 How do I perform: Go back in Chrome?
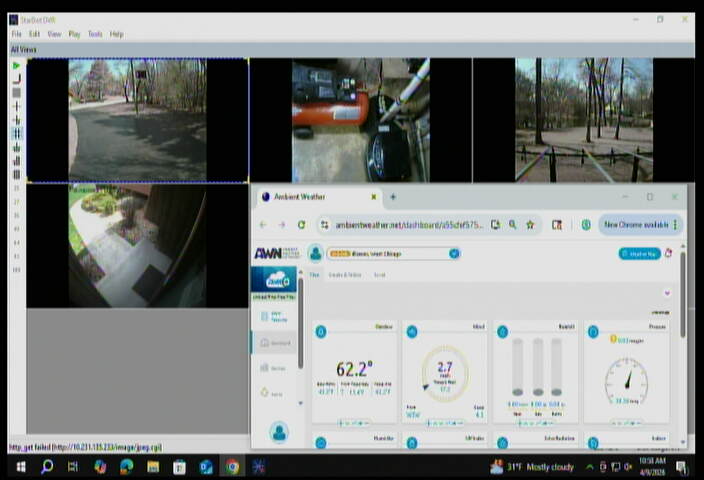tap(263, 225)
